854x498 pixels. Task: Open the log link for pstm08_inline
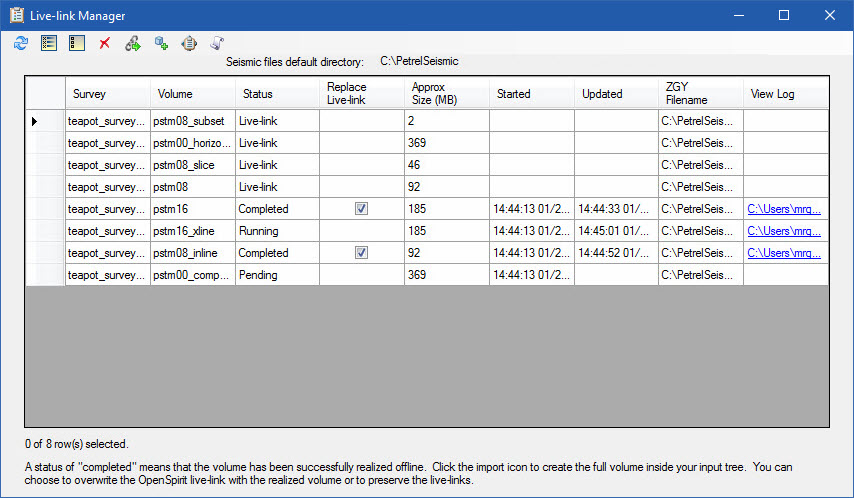click(x=784, y=253)
